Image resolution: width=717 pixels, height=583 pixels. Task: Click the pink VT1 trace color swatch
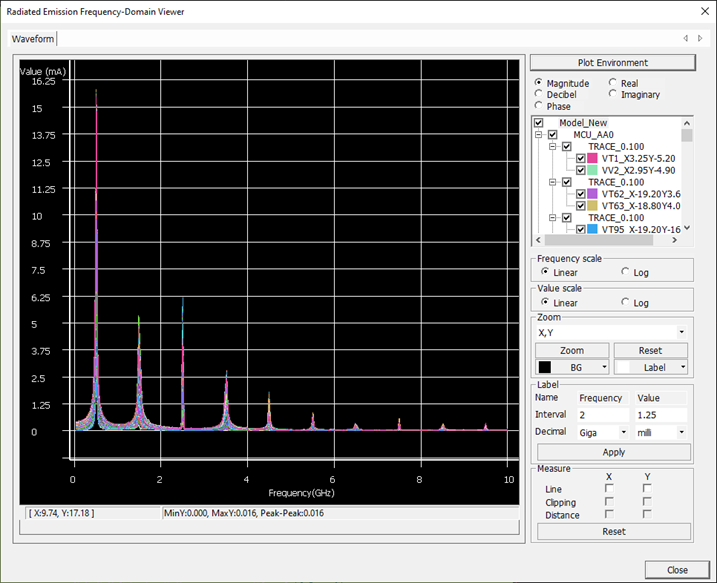click(x=593, y=158)
